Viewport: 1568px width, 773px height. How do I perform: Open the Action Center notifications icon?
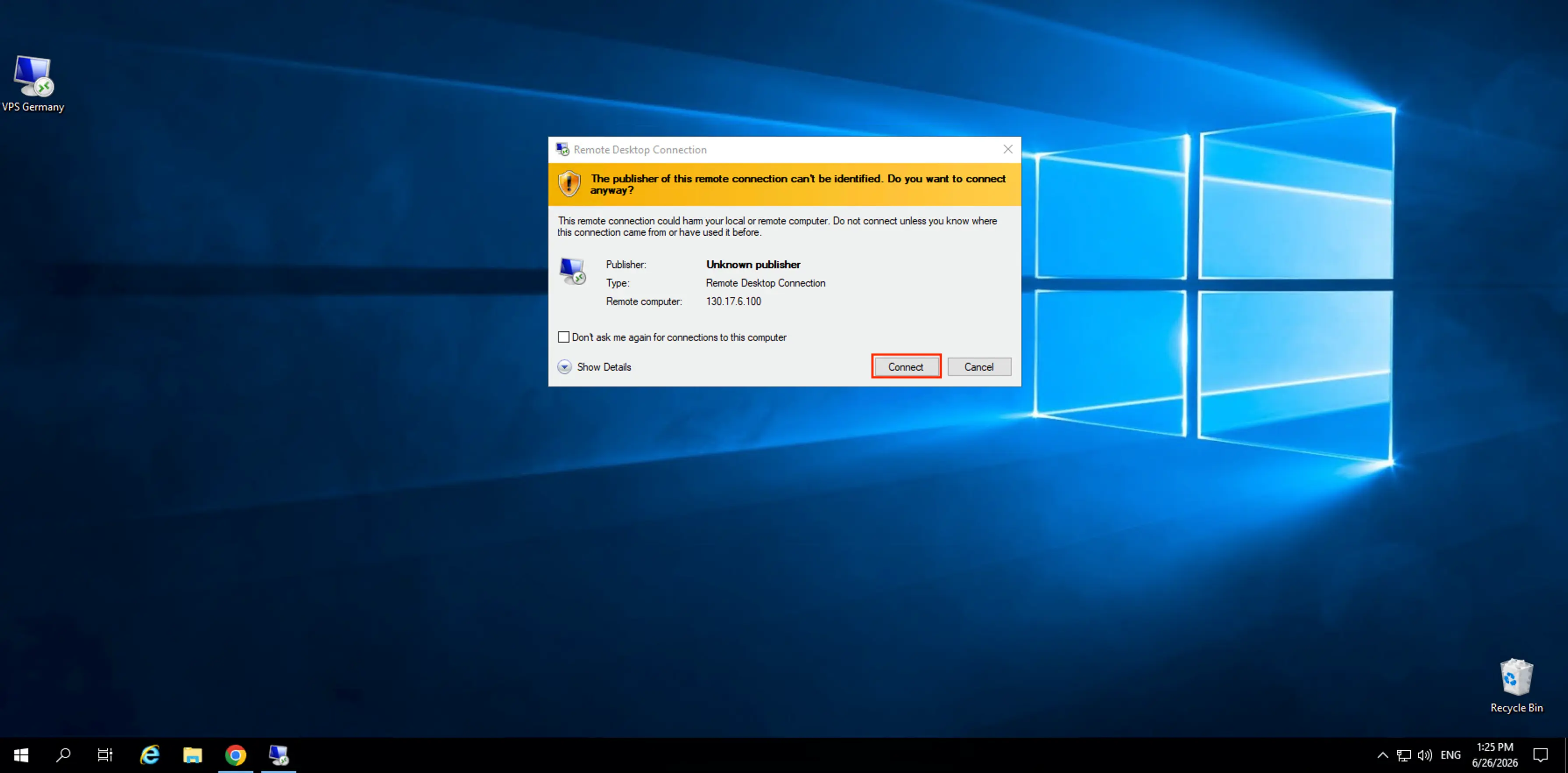(x=1540, y=755)
